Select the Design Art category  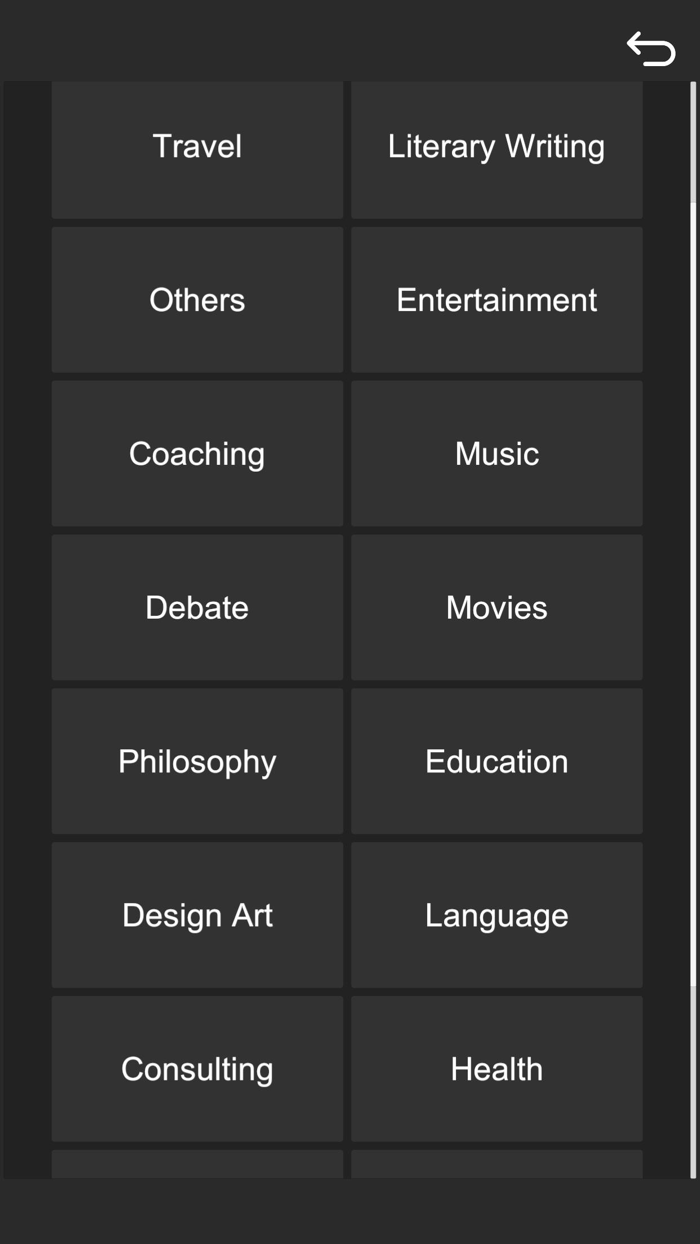197,916
